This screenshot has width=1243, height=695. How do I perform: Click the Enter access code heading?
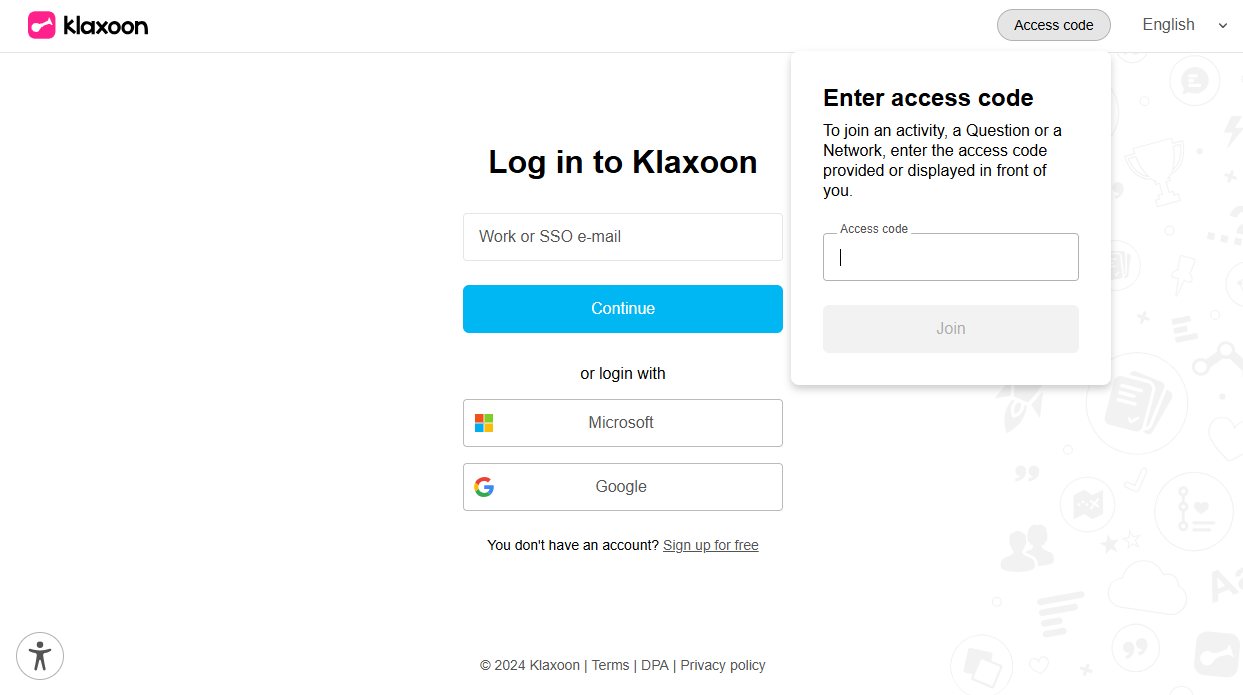coord(927,98)
